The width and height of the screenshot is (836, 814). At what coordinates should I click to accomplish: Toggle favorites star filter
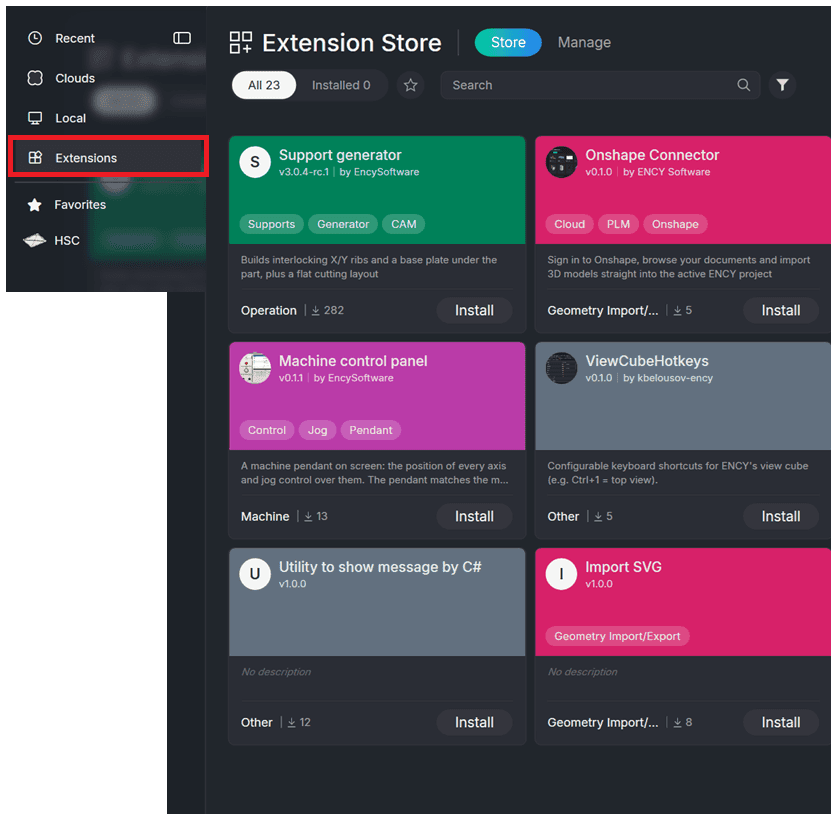coord(411,85)
